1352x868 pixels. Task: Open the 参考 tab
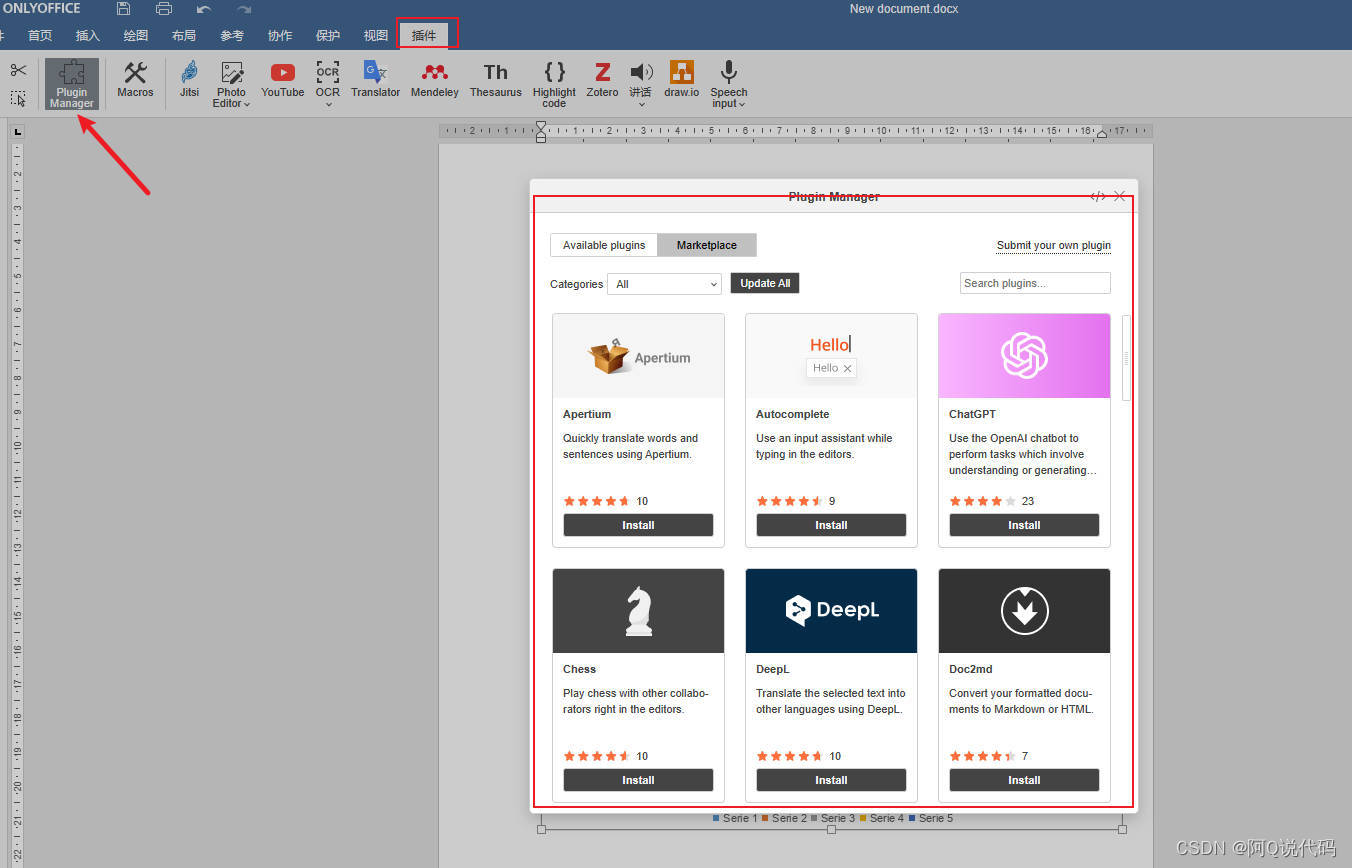[232, 35]
